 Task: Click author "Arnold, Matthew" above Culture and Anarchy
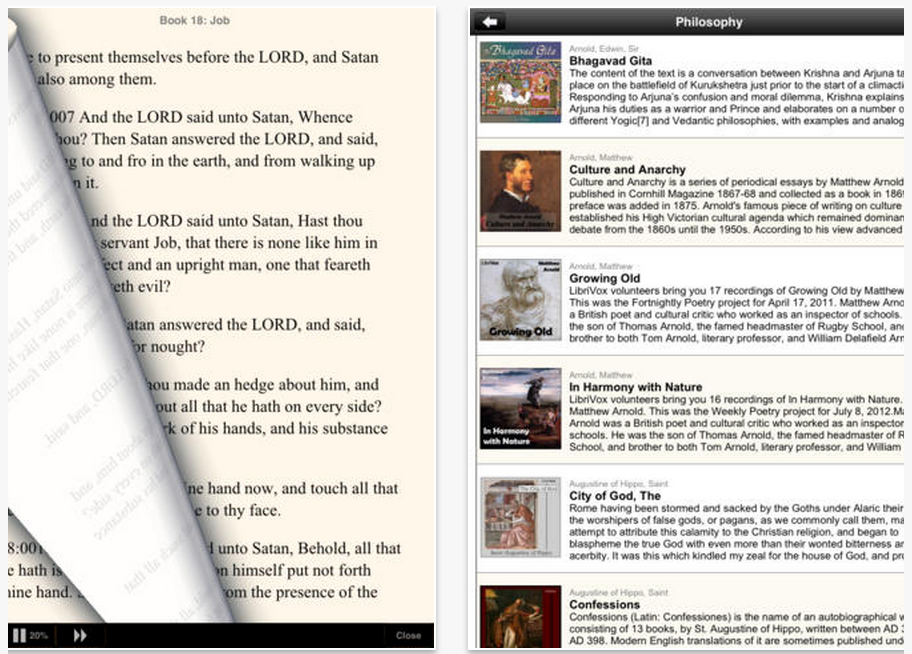tap(601, 158)
